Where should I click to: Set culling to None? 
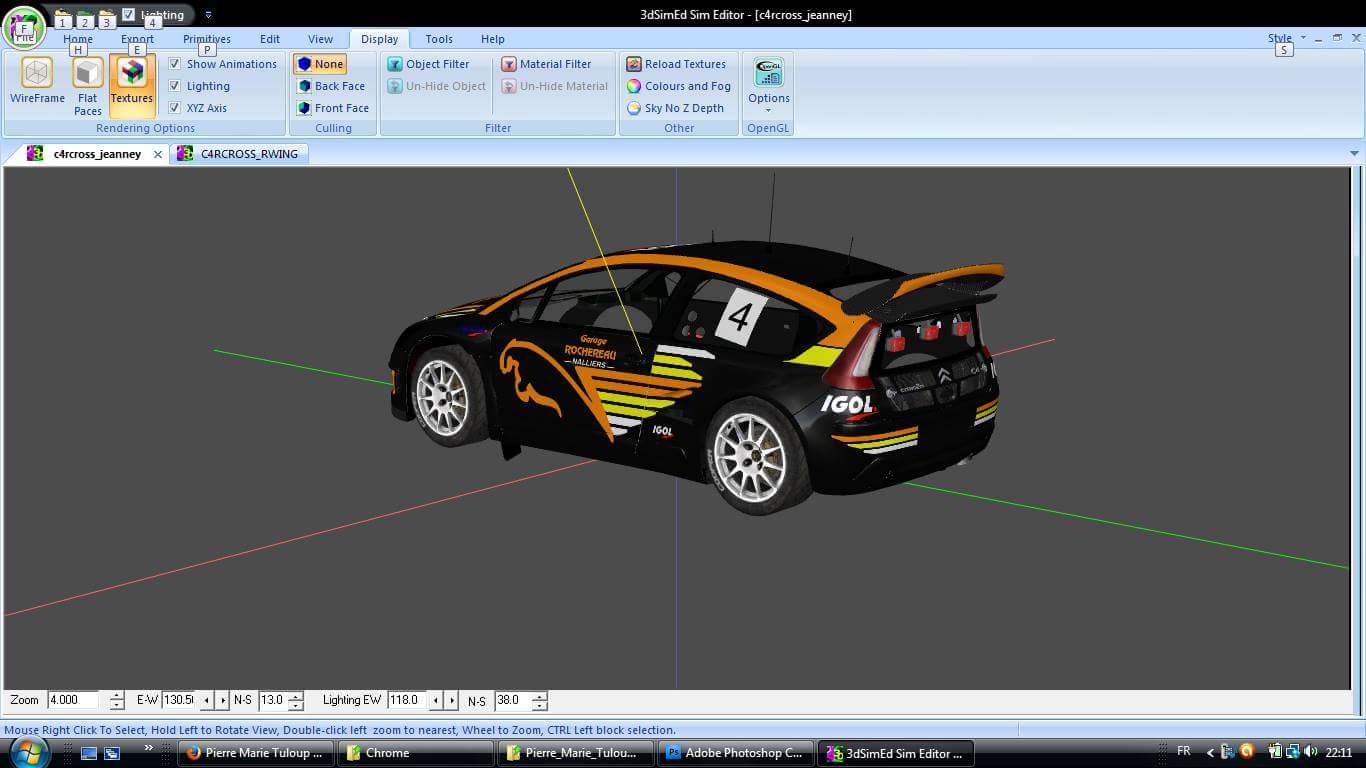[320, 64]
